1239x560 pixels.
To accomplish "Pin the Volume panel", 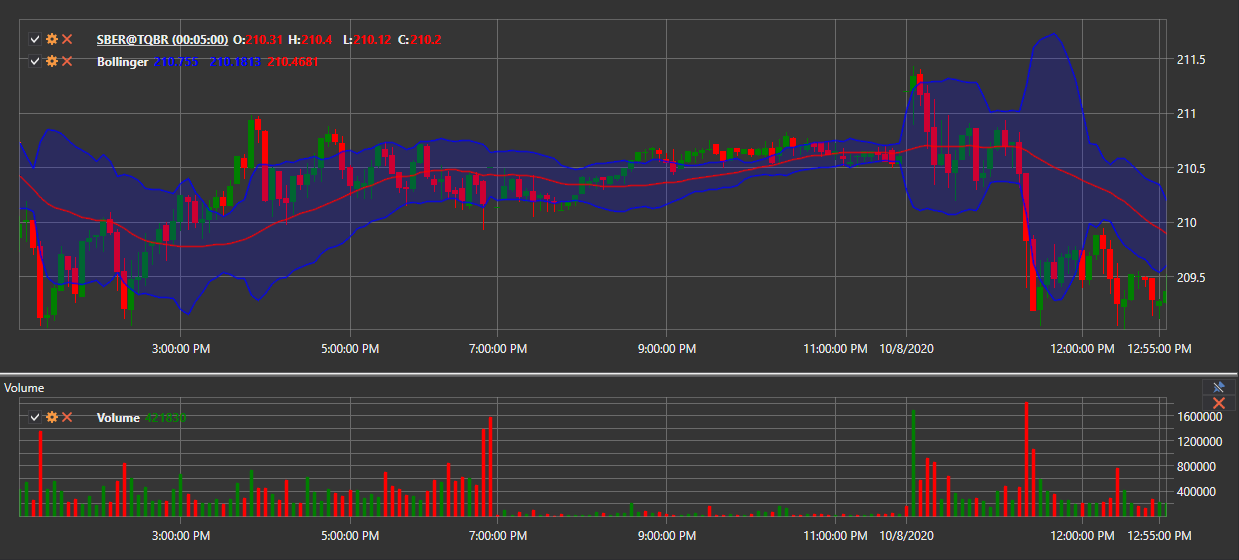I will [x=1218, y=387].
